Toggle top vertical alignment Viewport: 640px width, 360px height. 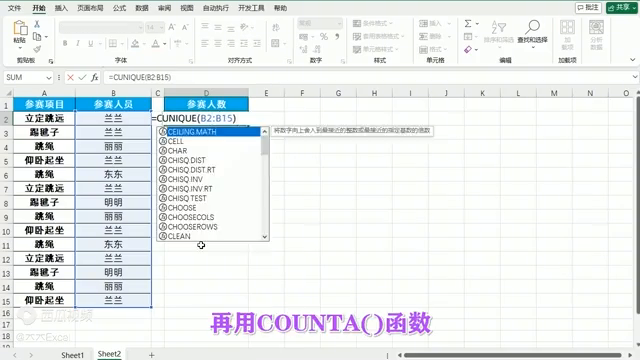[x=205, y=27]
